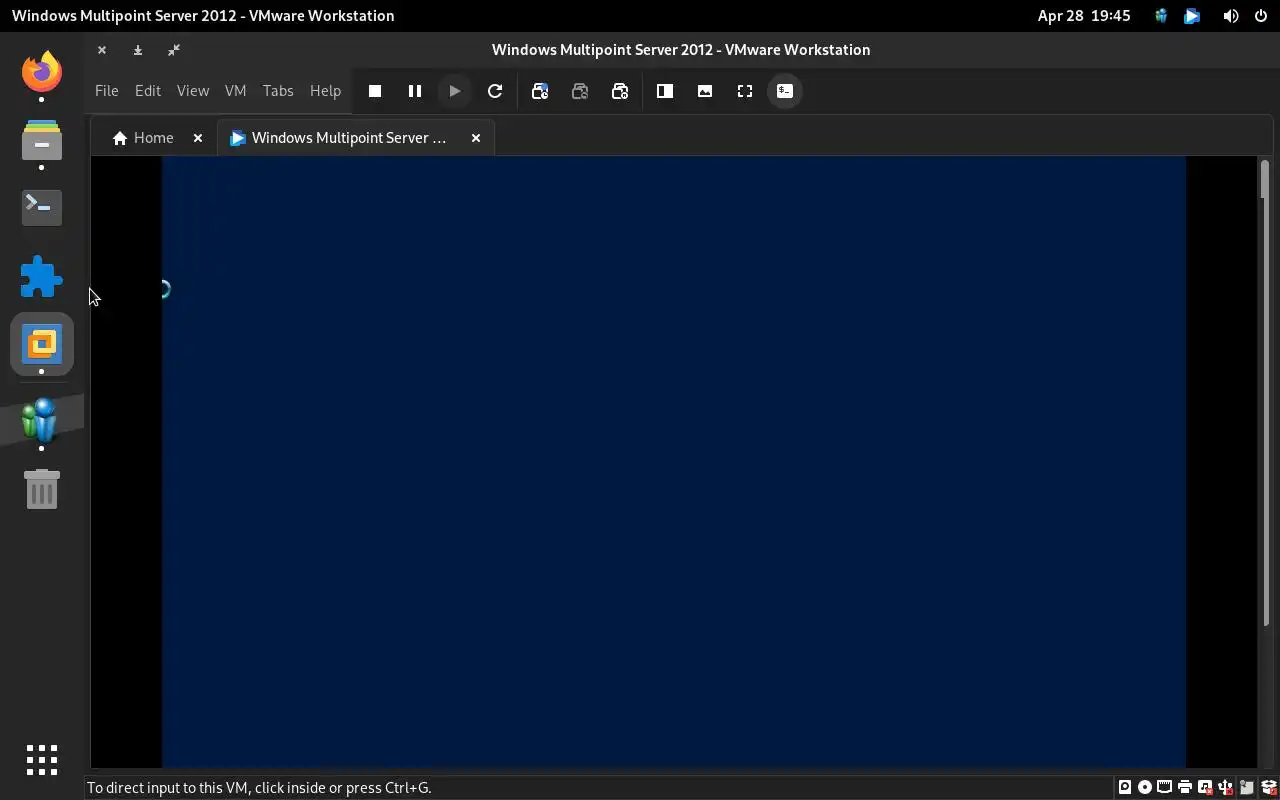Image resolution: width=1280 pixels, height=800 pixels.
Task: Click the printer device status icon
Action: 1185,787
